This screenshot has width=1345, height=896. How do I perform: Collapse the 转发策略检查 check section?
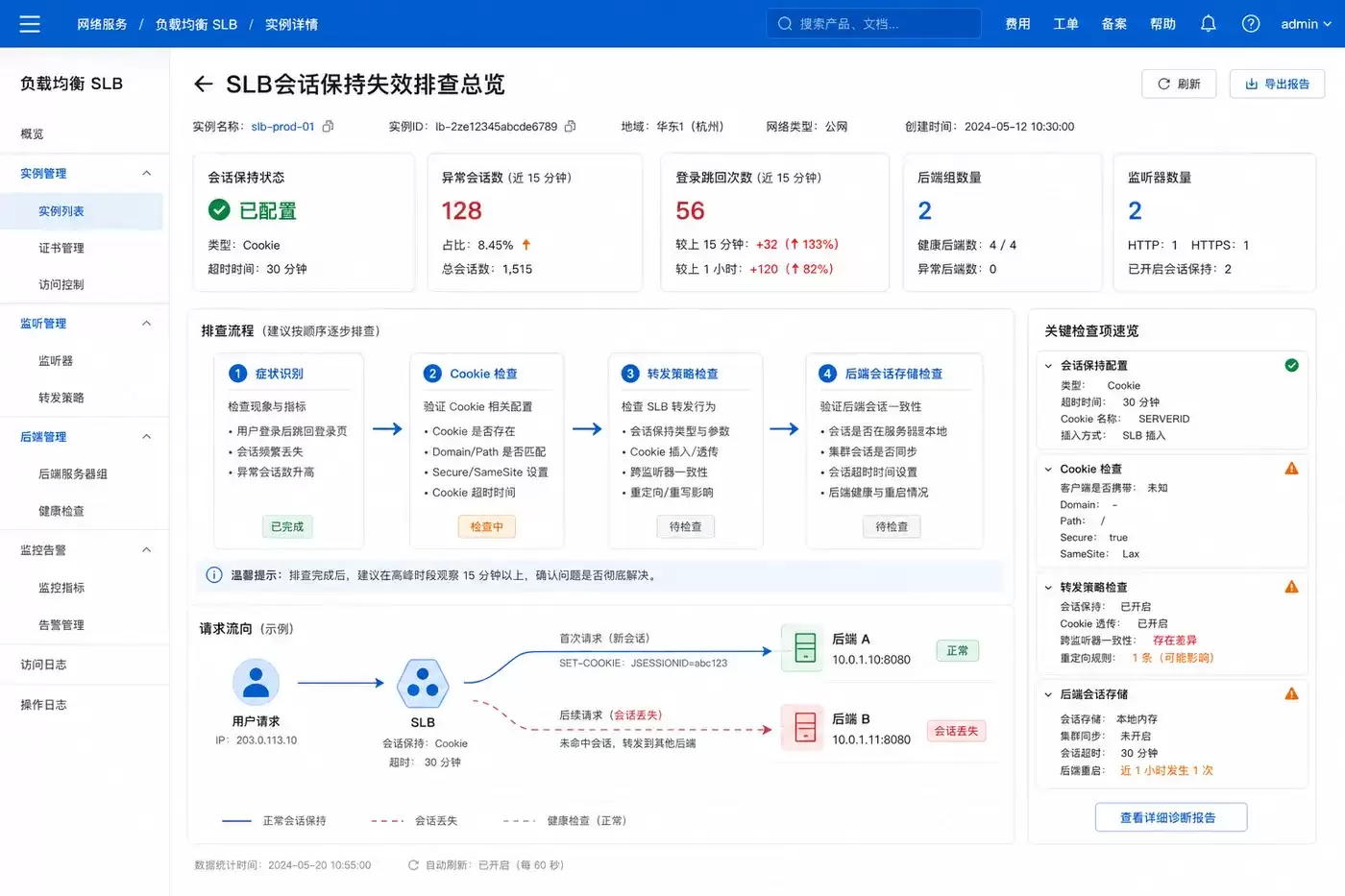click(1048, 588)
